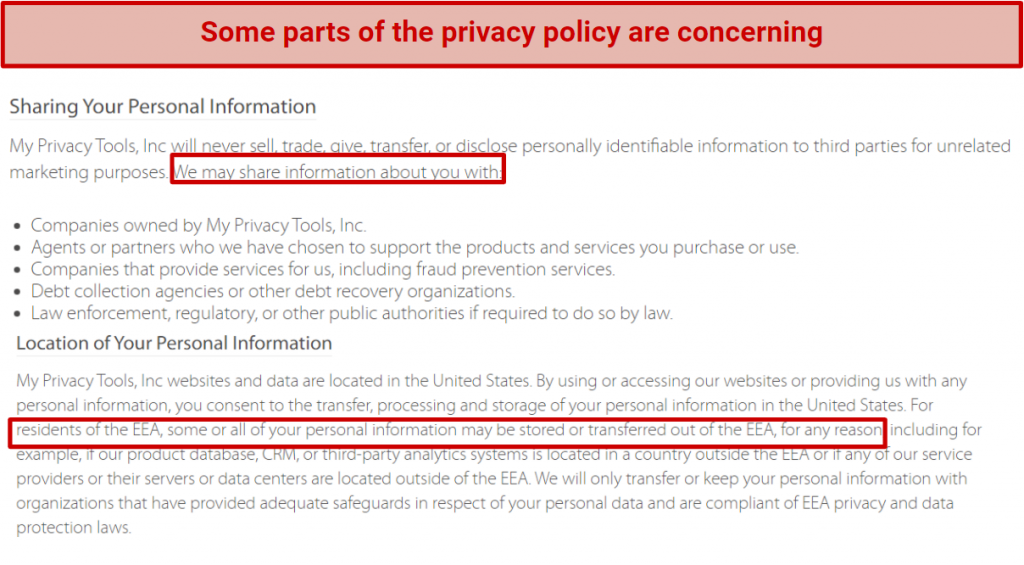Click the 'Agents or partners' bullet item

click(x=415, y=248)
